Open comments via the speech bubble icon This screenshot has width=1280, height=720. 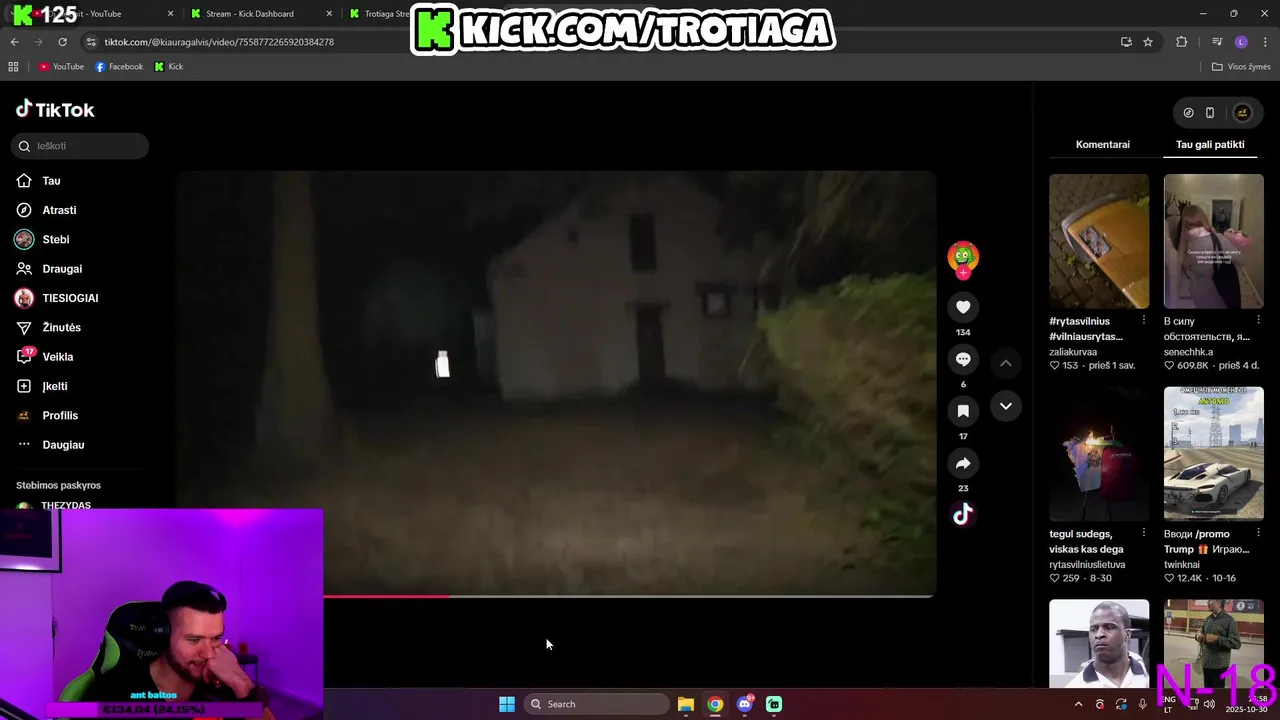coord(963,359)
